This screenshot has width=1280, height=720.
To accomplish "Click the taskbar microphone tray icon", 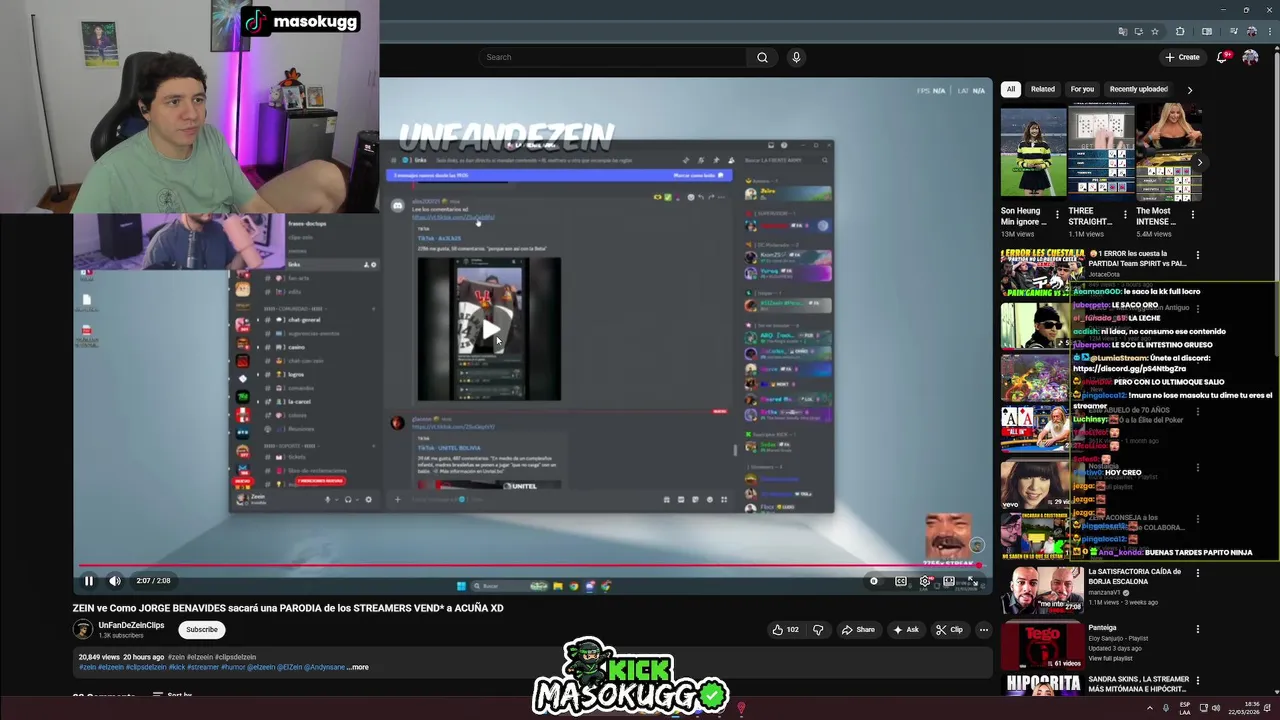I will tap(1165, 708).
